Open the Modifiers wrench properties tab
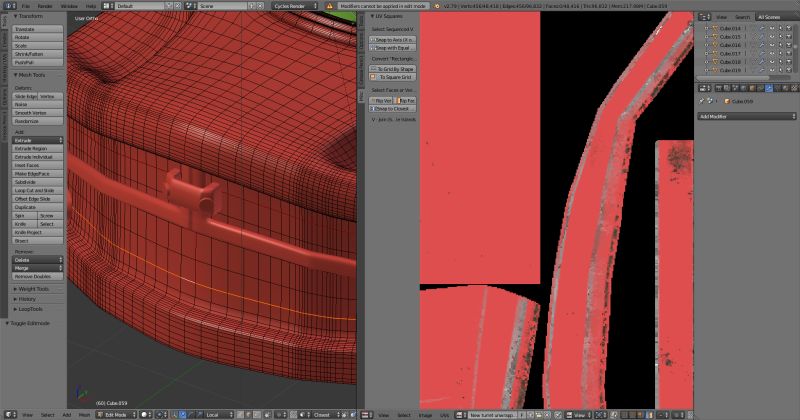This screenshot has height=420, width=800. [x=769, y=88]
